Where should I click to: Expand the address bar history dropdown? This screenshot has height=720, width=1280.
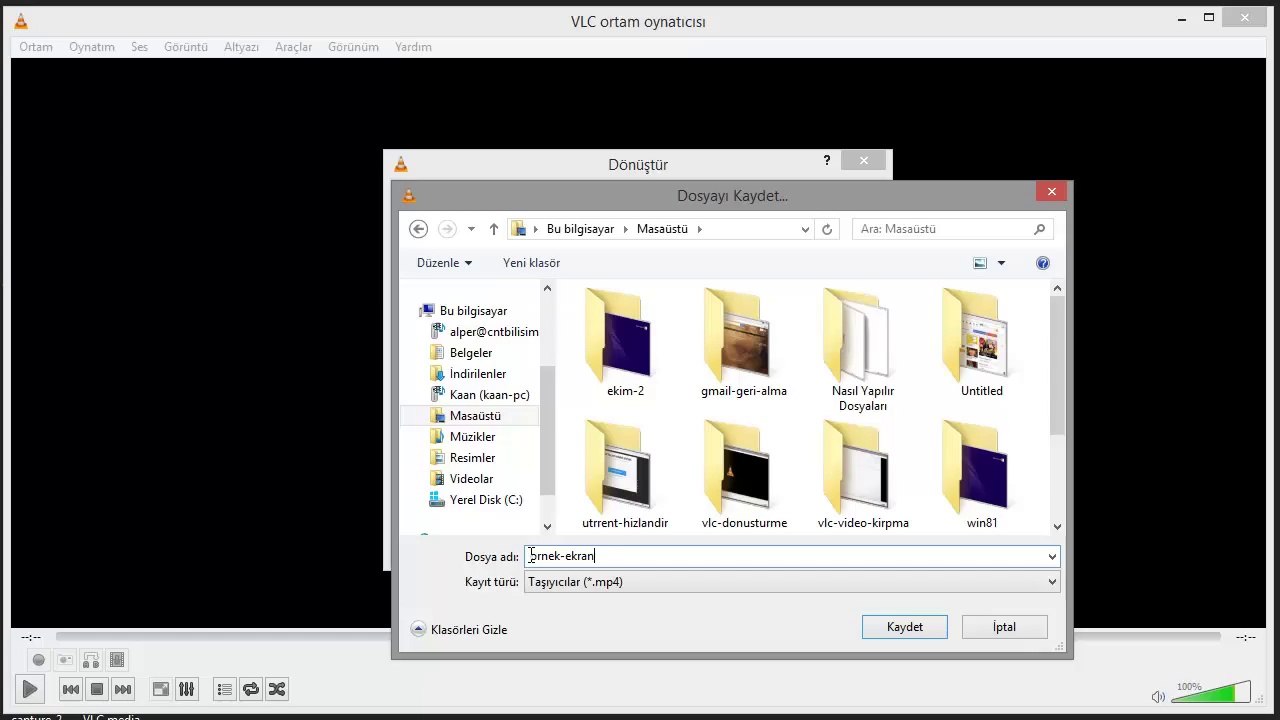[x=805, y=229]
